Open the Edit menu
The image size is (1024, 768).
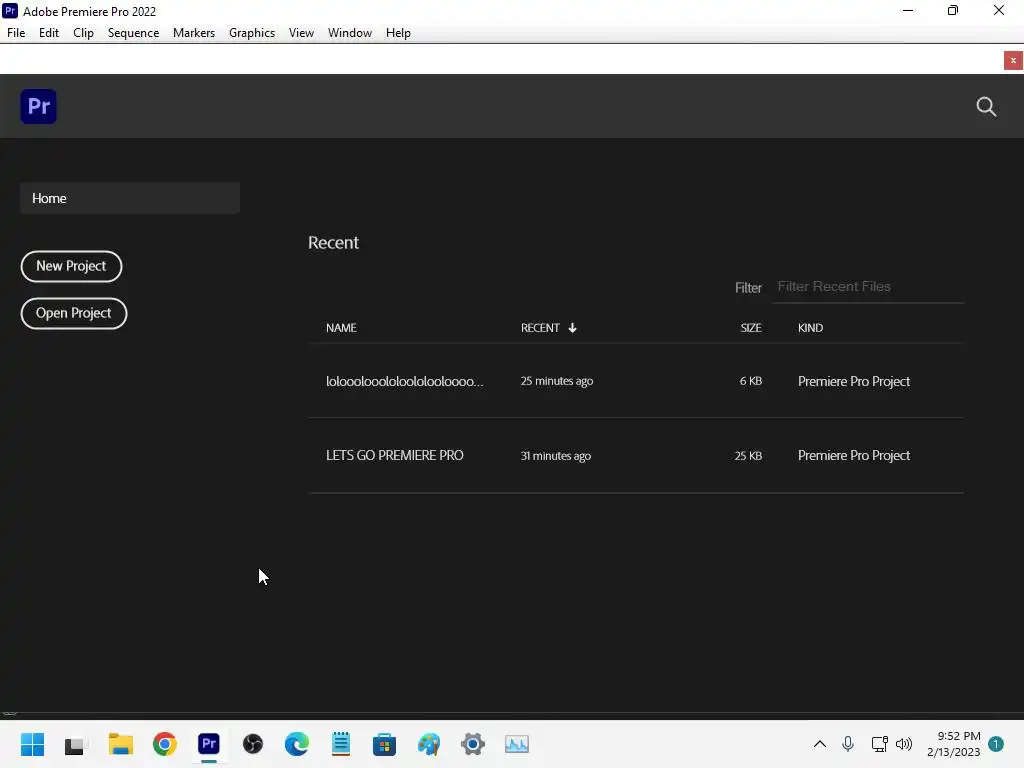coord(49,33)
